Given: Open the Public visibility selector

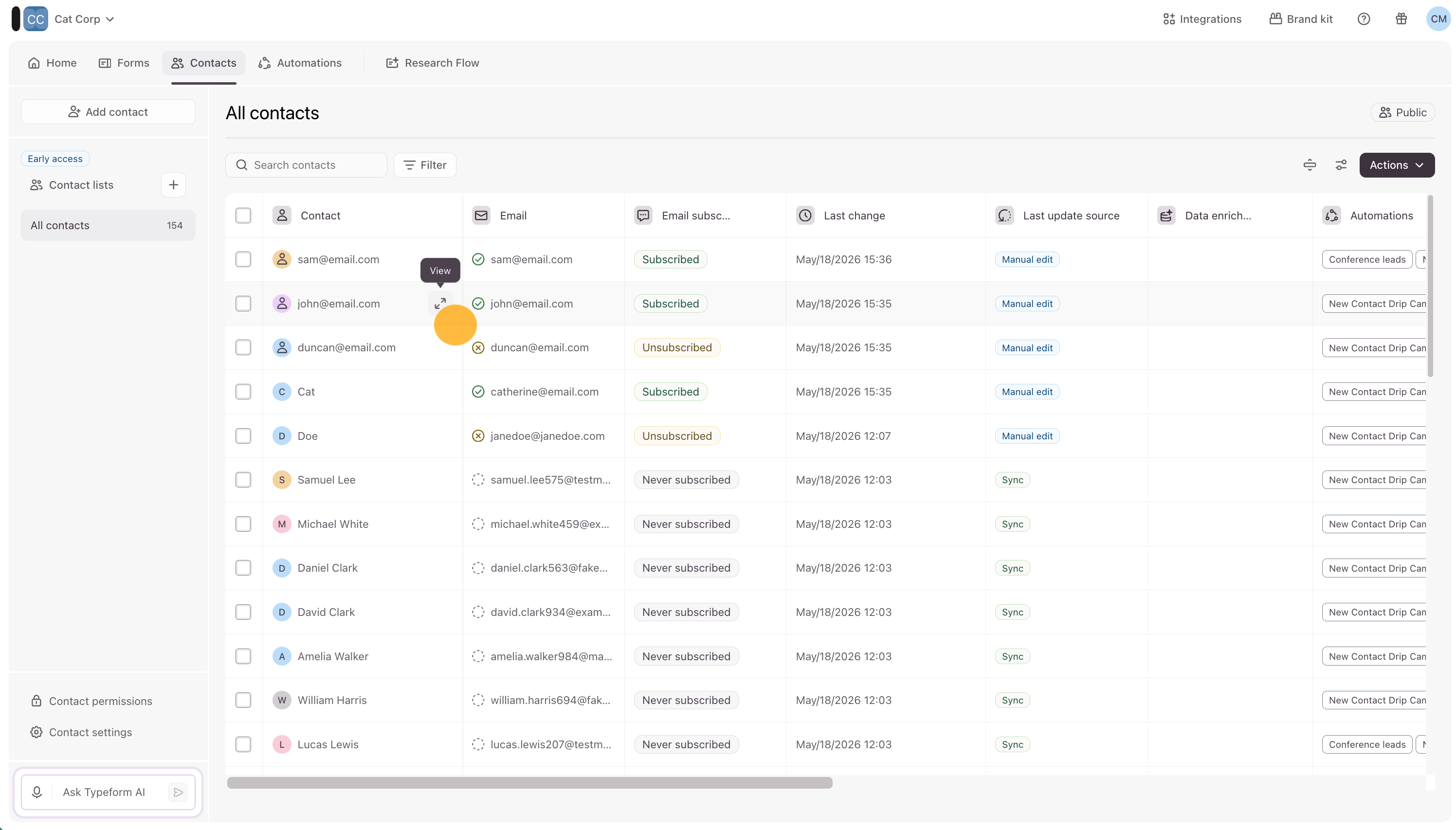Looking at the screenshot, I should click(1402, 112).
